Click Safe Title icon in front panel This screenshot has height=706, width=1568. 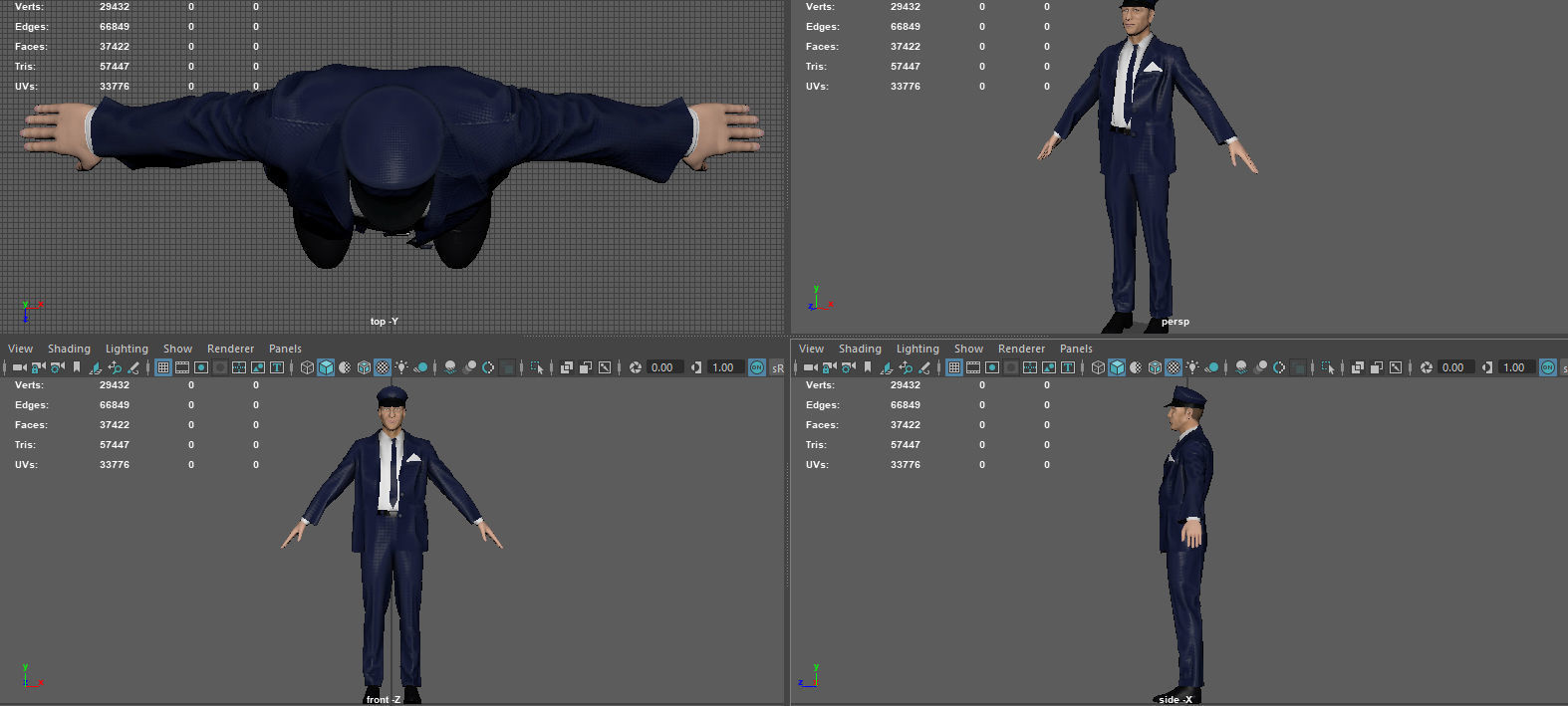277,367
